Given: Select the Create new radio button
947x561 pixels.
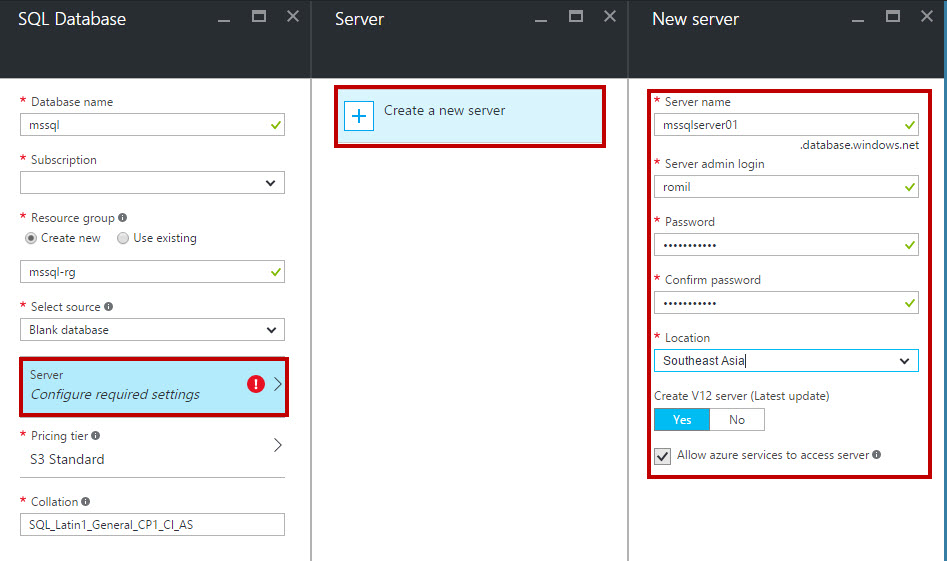Looking at the screenshot, I should click(31, 238).
